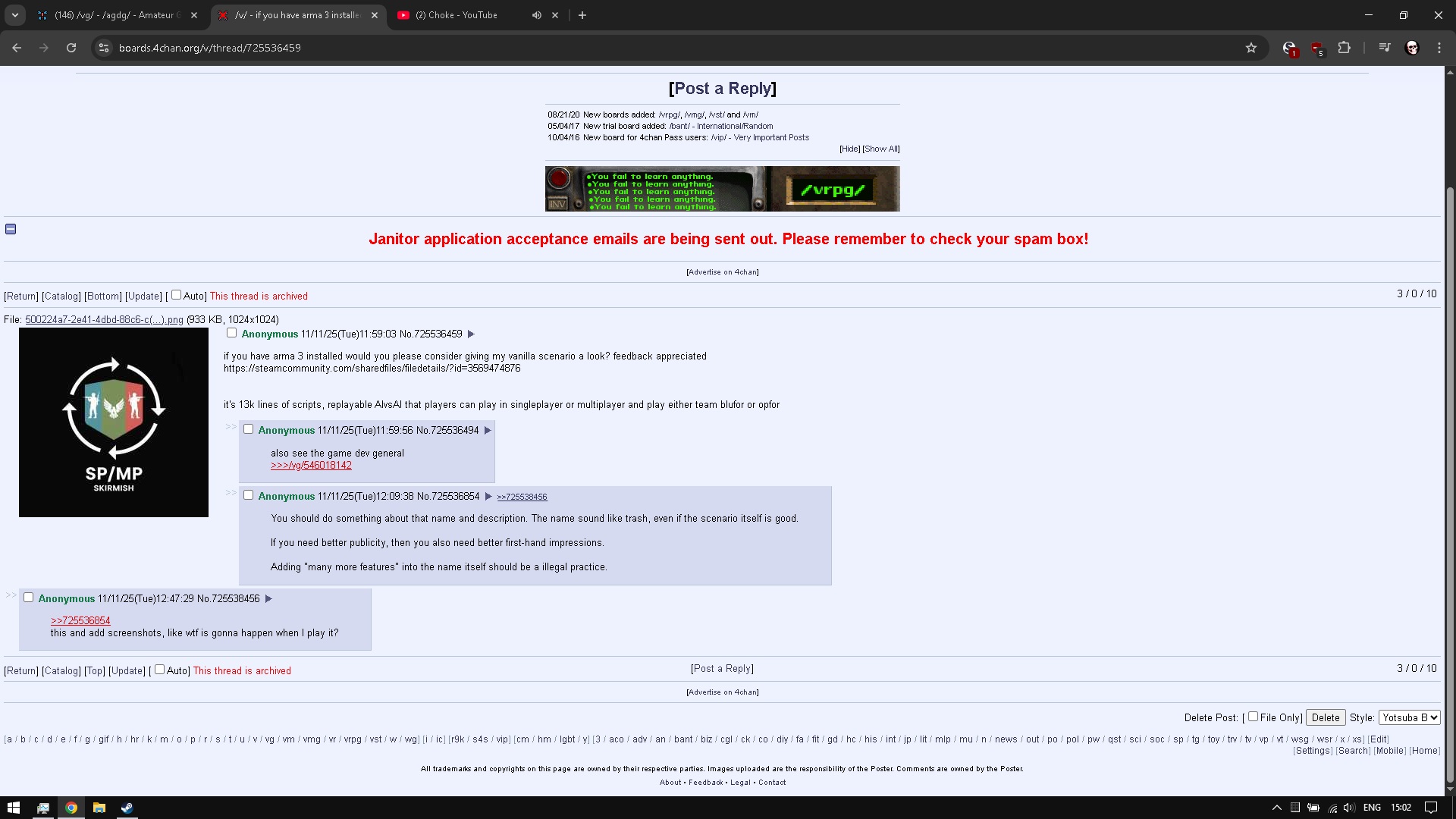Expand post menu arrow for No.725538456
The height and width of the screenshot is (819, 1456).
point(268,599)
